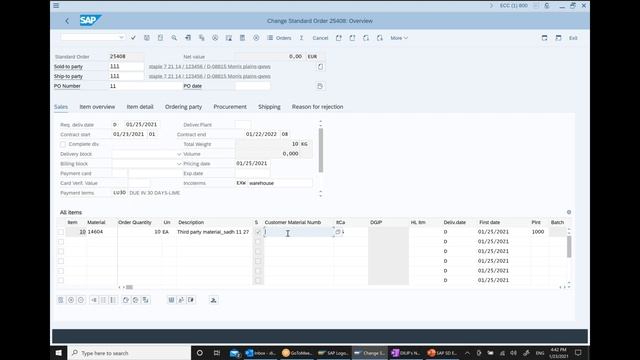The width and height of the screenshot is (640, 360).
Task: Open Task View on the taskbar
Action: pyautogui.click(x=217, y=353)
